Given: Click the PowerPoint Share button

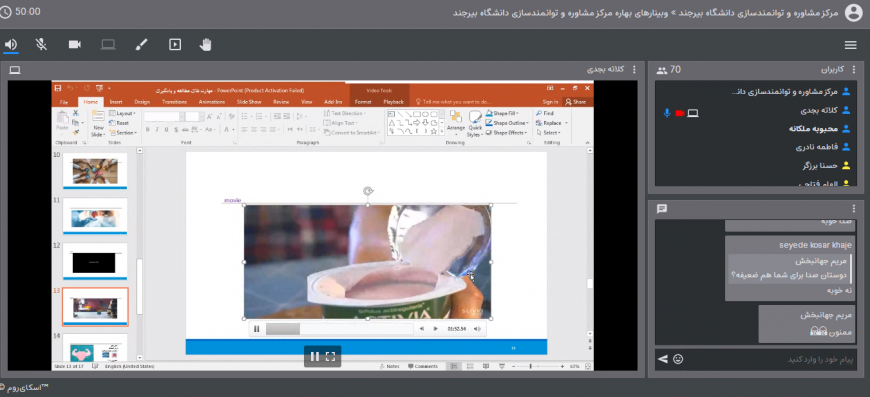Looking at the screenshot, I should pyautogui.click(x=576, y=102).
